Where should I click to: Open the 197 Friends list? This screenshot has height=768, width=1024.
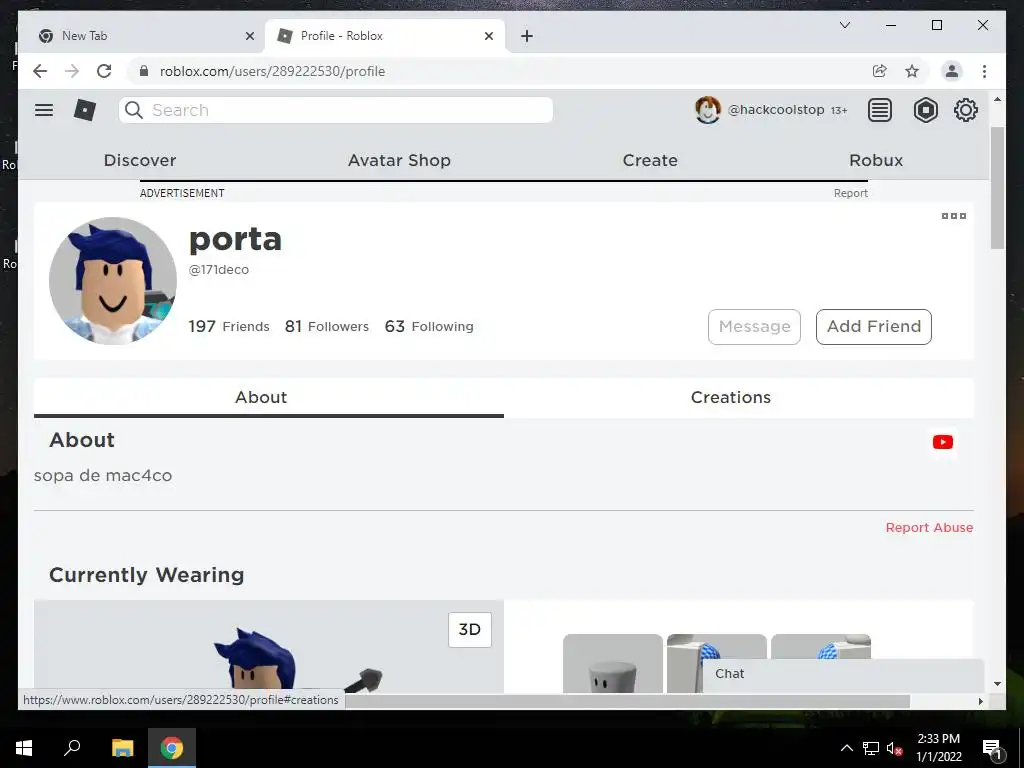(229, 327)
